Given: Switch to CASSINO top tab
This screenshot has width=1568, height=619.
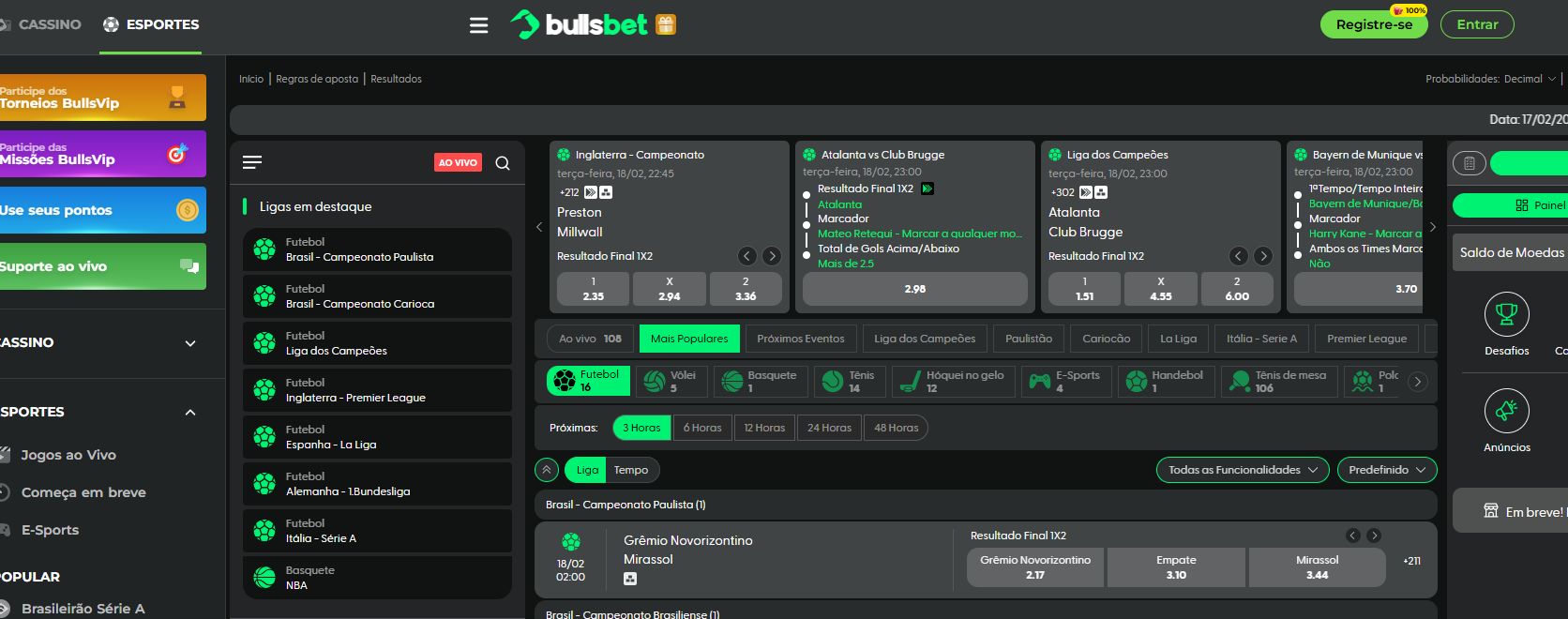Looking at the screenshot, I should (41, 24).
